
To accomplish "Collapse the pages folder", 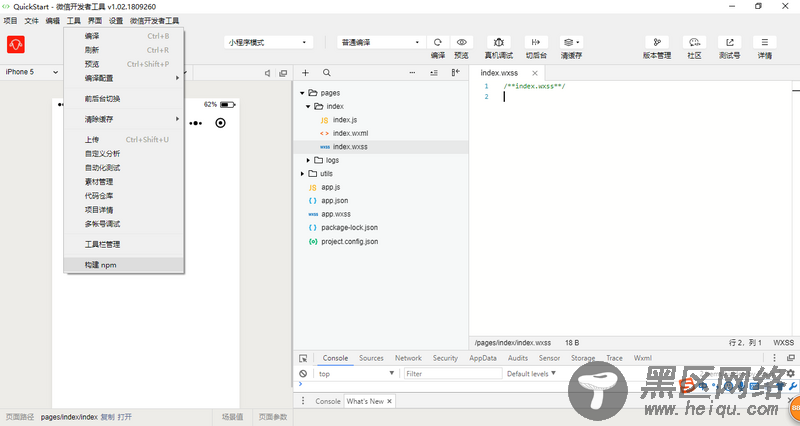I will (302, 93).
